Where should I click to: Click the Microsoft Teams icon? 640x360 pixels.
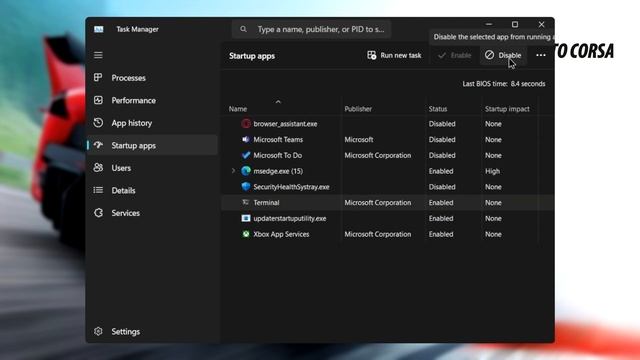246,139
